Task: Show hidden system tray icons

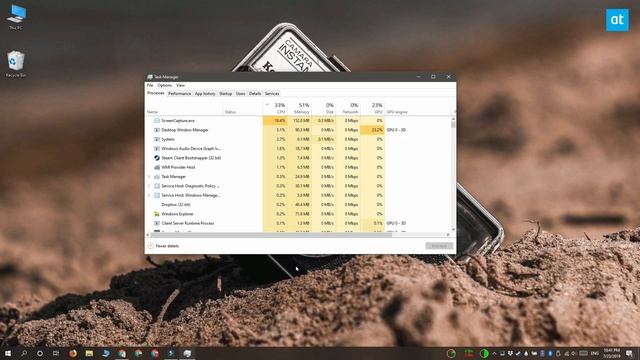Action: click(x=494, y=353)
